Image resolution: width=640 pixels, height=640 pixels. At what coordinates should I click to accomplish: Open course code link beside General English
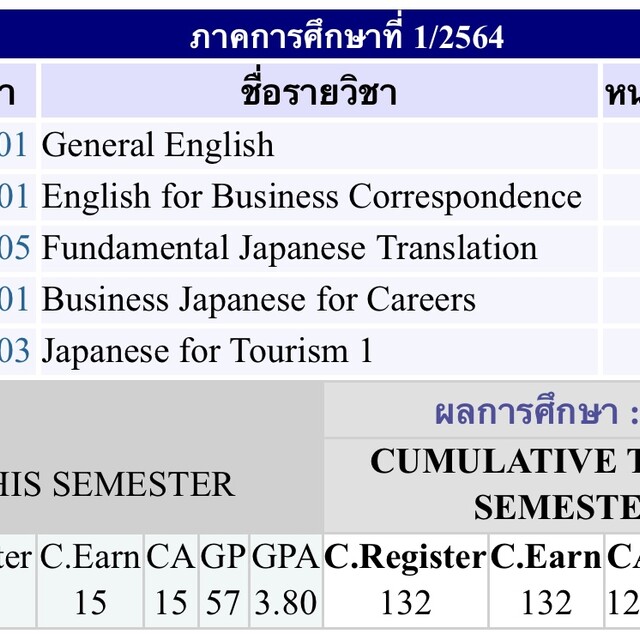point(14,146)
